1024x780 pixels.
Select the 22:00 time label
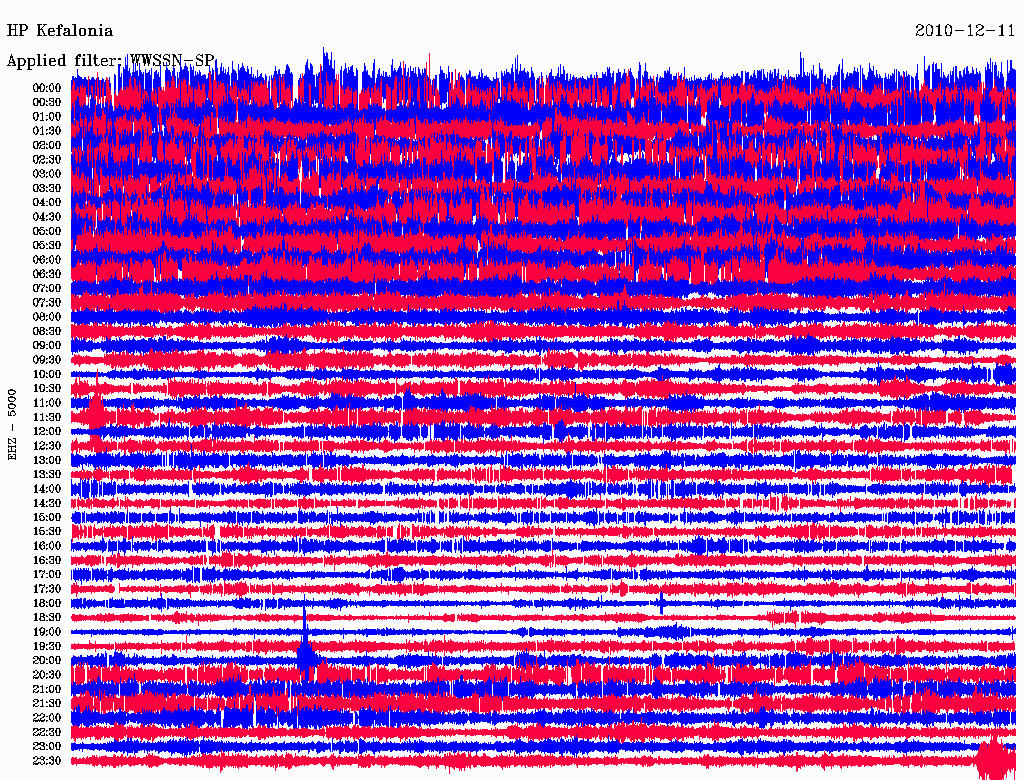point(47,718)
